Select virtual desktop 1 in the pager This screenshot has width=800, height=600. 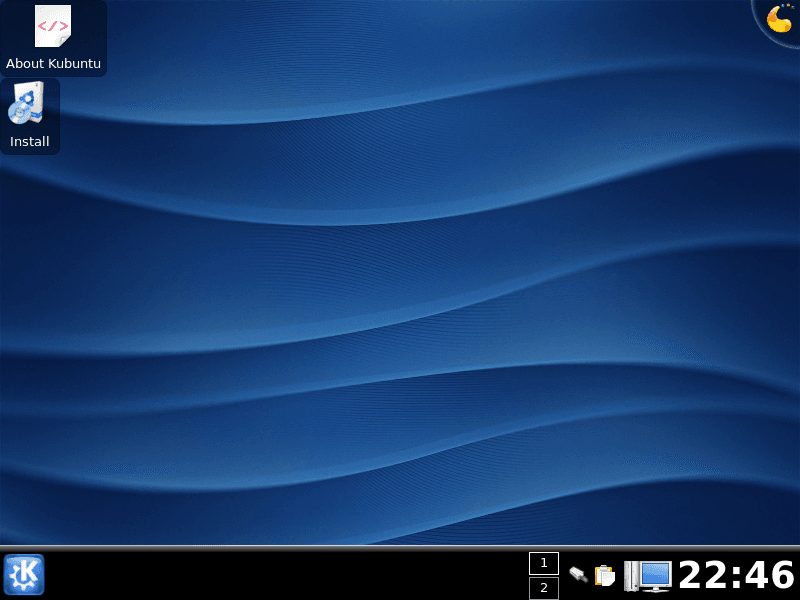(x=544, y=563)
